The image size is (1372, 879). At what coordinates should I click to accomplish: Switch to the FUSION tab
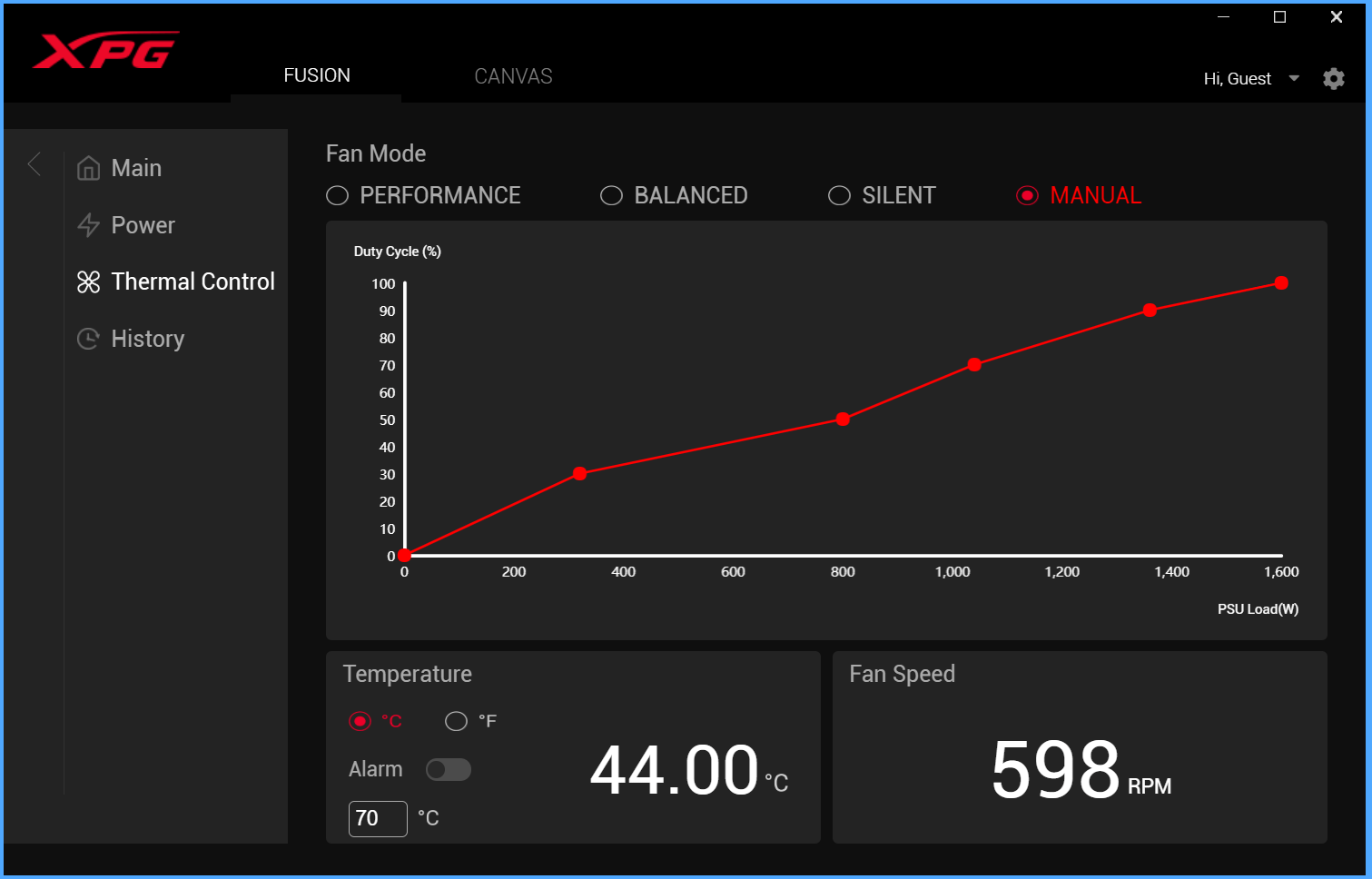click(316, 75)
